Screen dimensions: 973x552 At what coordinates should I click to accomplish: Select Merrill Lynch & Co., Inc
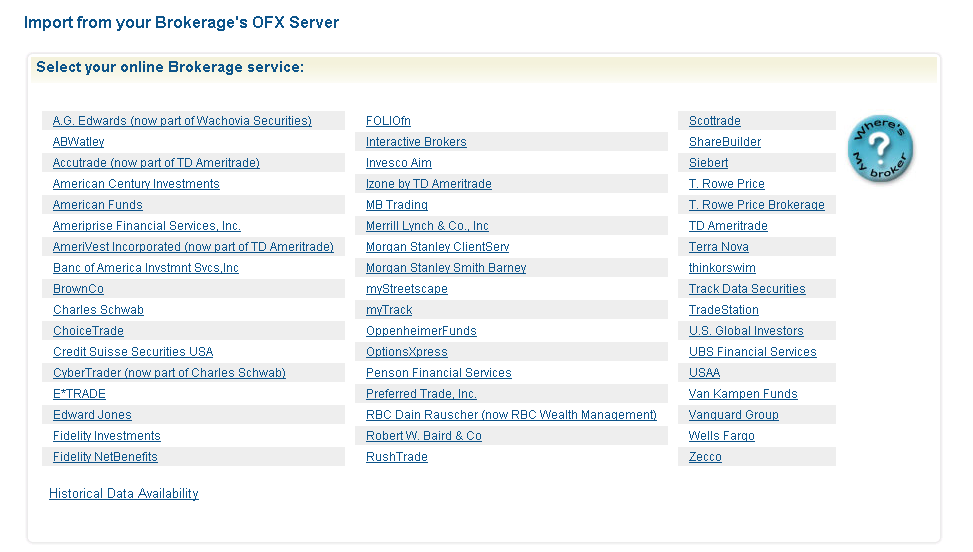click(x=427, y=226)
